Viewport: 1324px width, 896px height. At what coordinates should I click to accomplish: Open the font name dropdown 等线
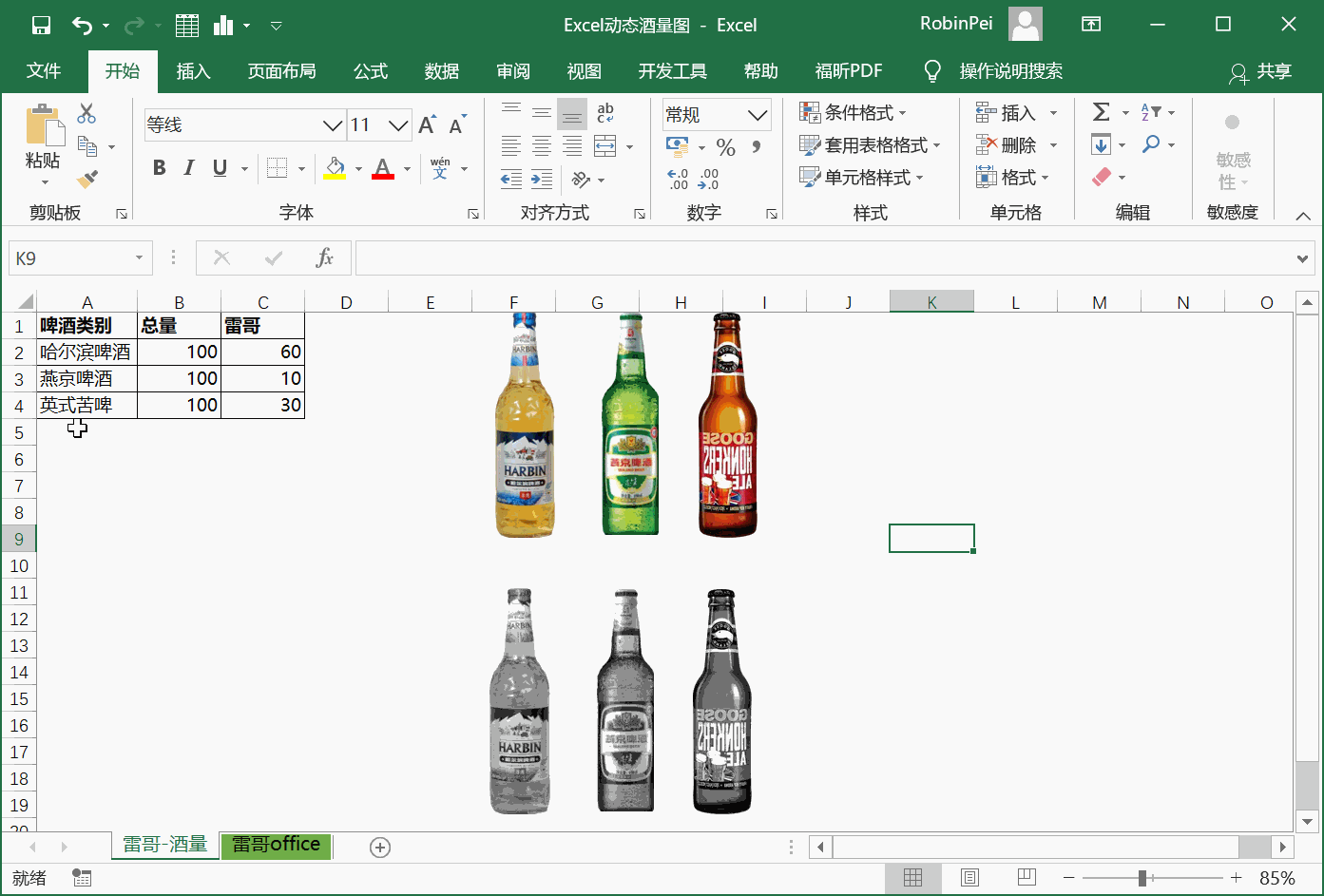(332, 124)
